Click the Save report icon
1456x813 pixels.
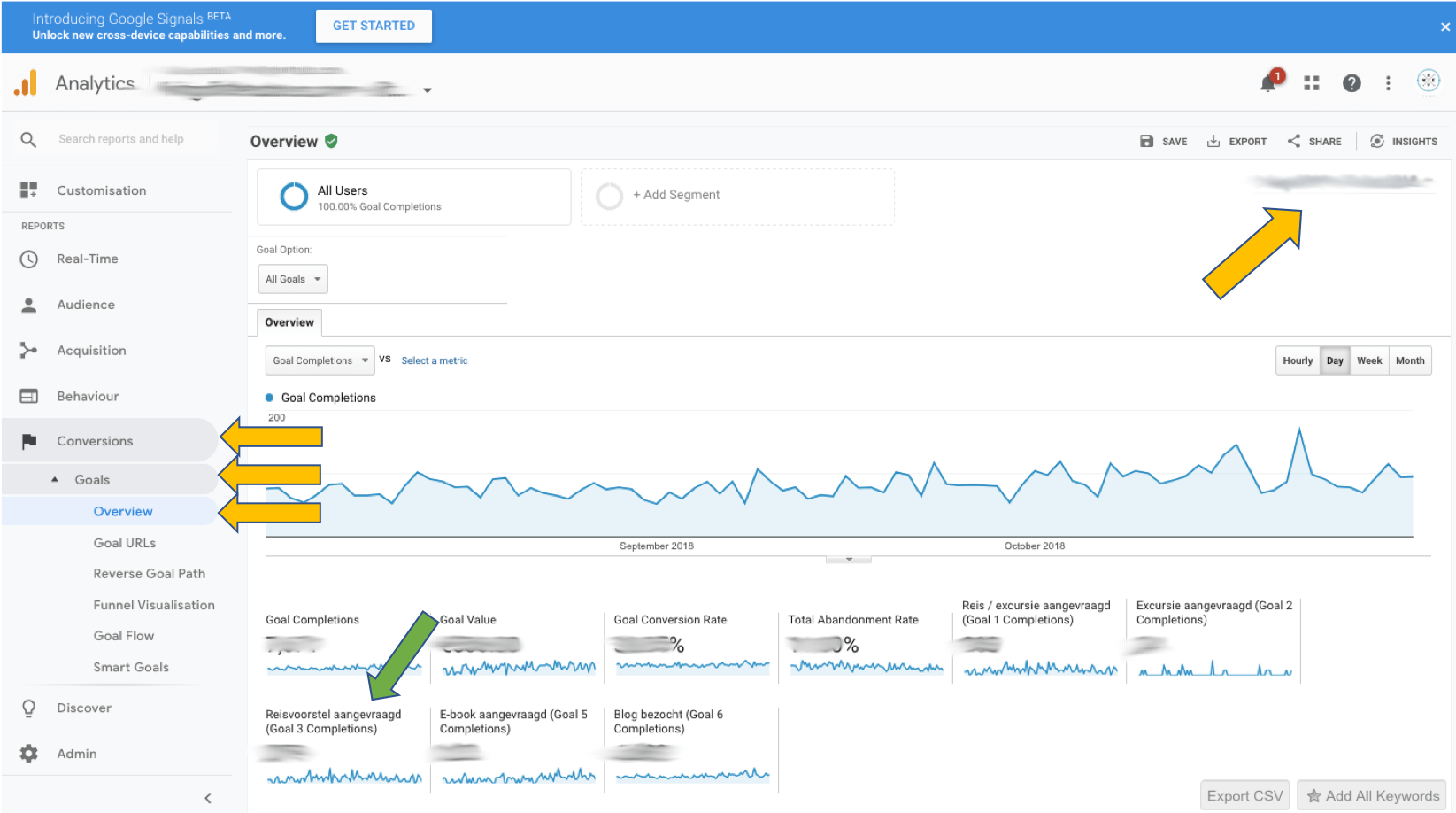pyautogui.click(x=1147, y=141)
